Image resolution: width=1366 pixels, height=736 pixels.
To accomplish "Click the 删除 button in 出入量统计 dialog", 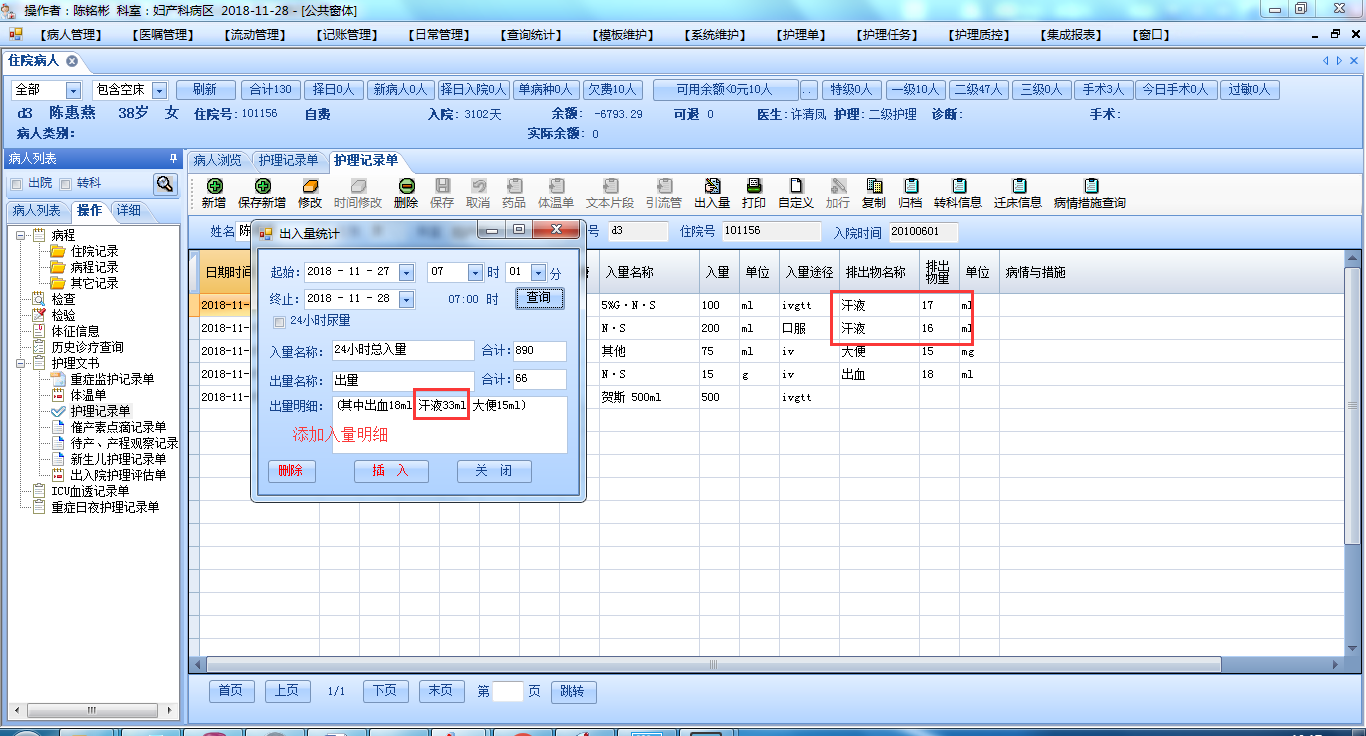I will pos(291,471).
